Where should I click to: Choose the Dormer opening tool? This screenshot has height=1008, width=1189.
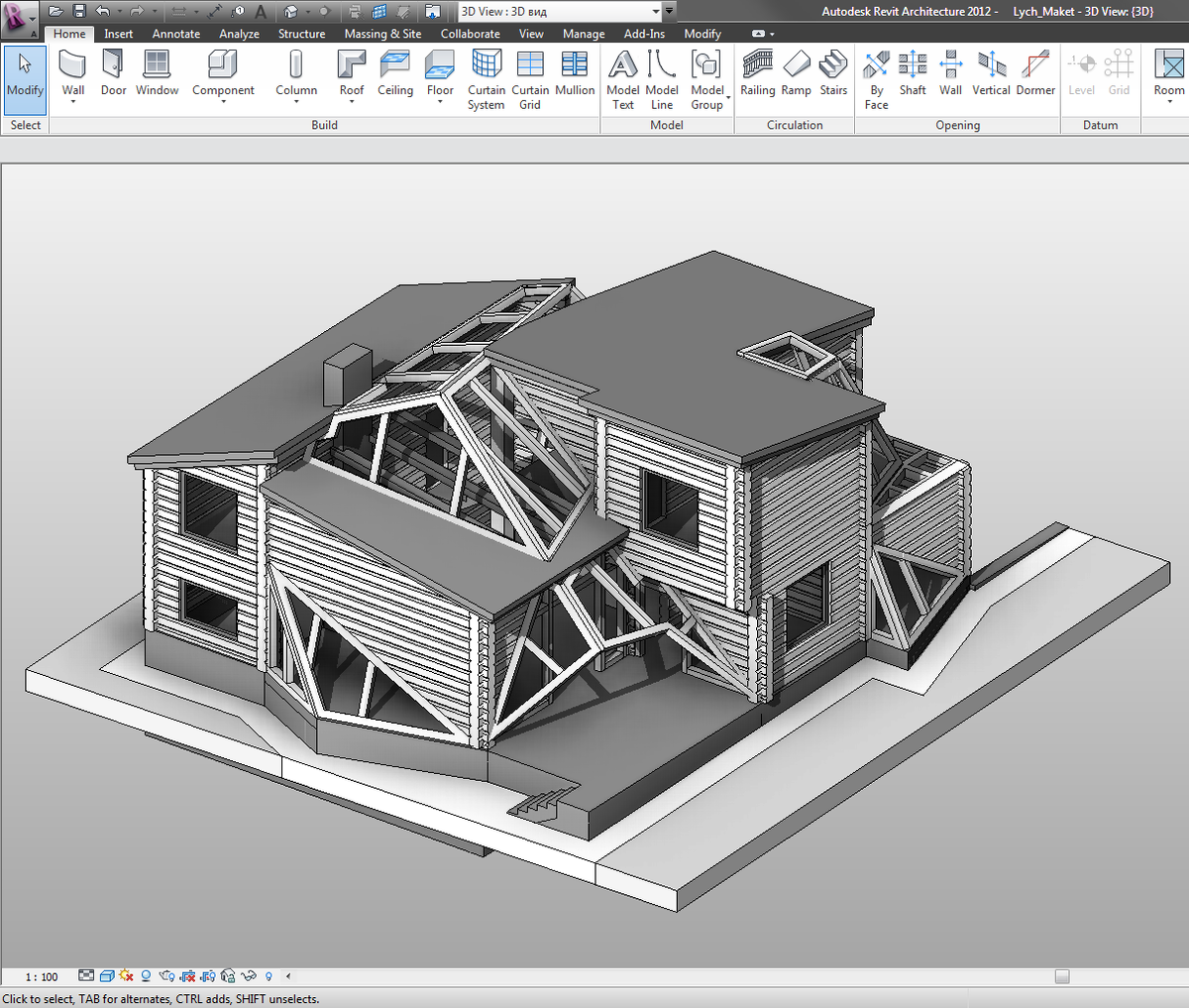pos(1035,73)
